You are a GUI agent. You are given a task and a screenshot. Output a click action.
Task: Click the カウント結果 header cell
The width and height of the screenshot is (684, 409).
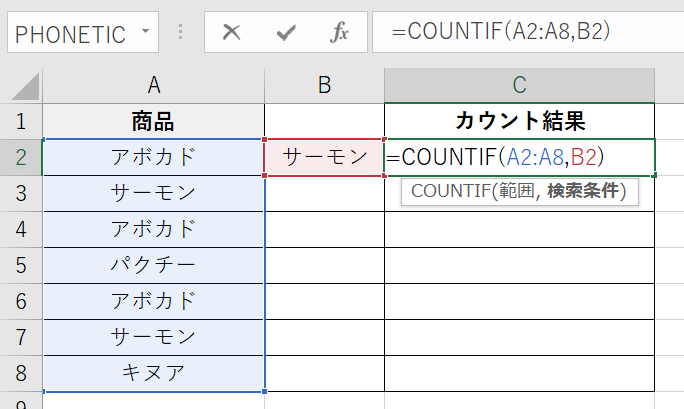(x=519, y=122)
